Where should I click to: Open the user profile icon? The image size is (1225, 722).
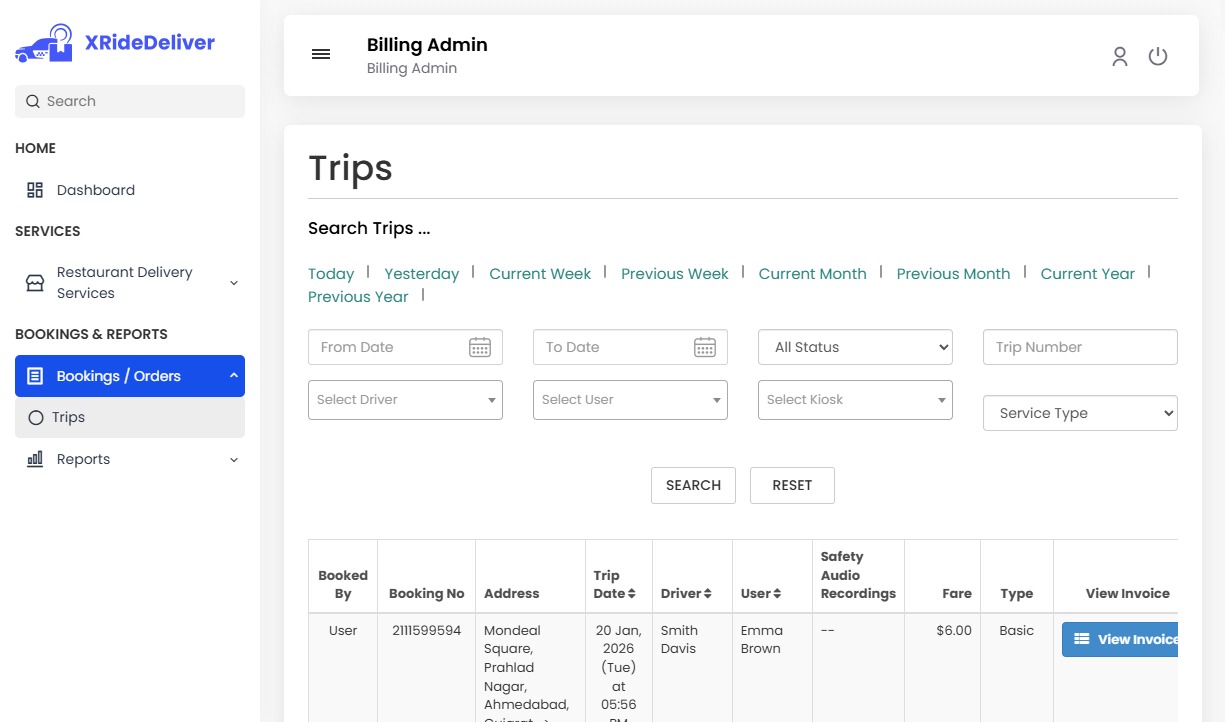tap(1120, 57)
